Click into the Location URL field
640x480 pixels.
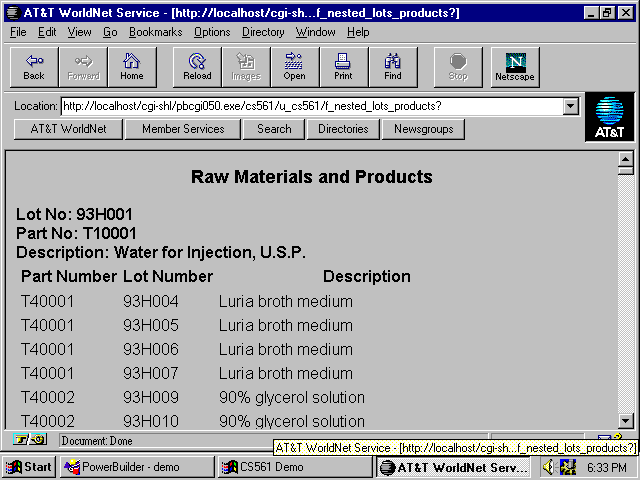click(312, 106)
